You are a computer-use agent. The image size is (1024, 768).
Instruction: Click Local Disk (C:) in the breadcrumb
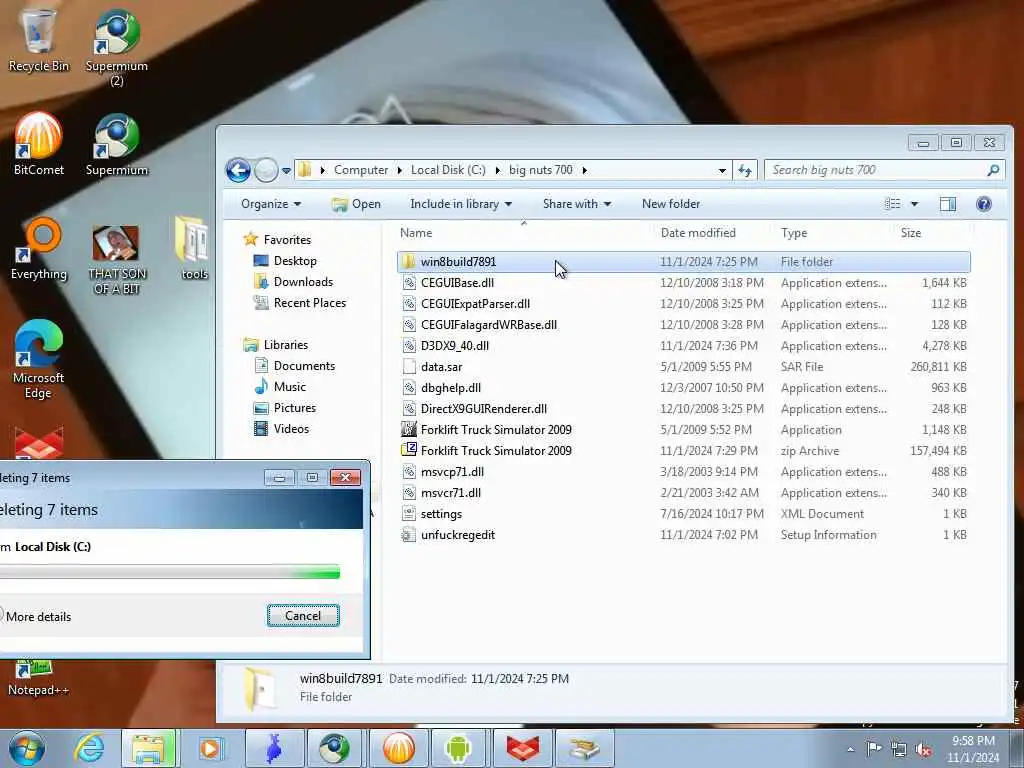[448, 170]
